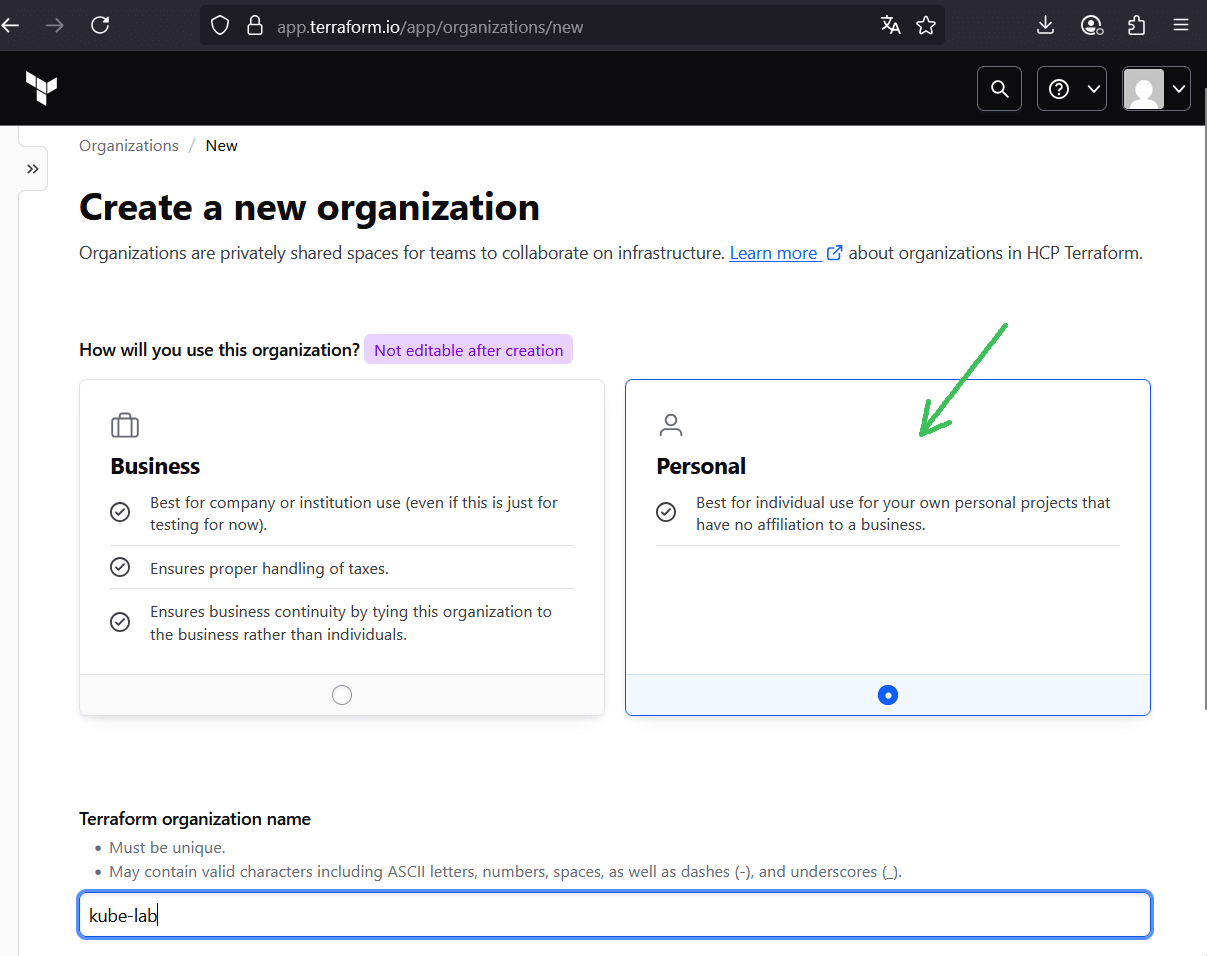1207x956 pixels.
Task: Open the help menu dropdown
Action: 1072,89
